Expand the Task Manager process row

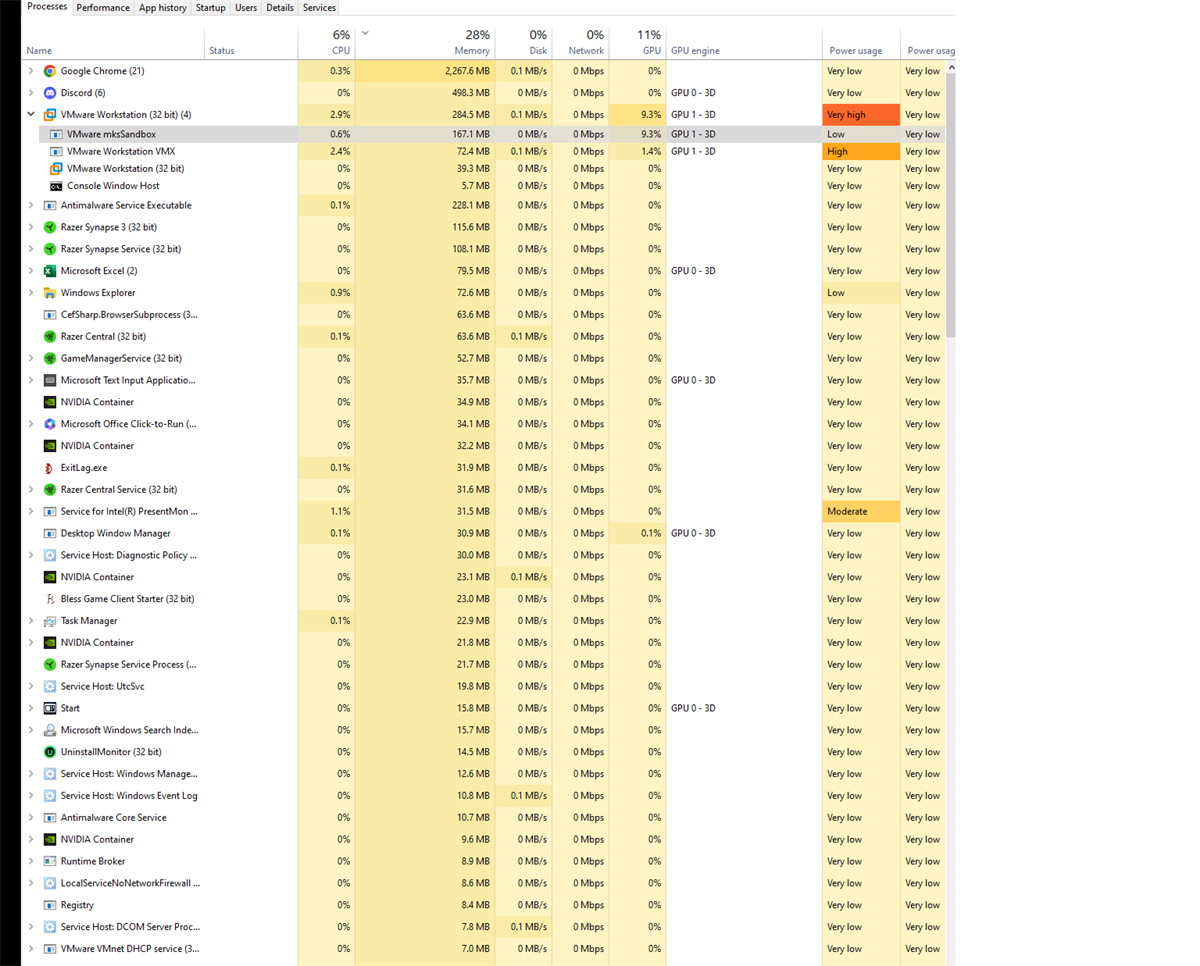[x=31, y=621]
